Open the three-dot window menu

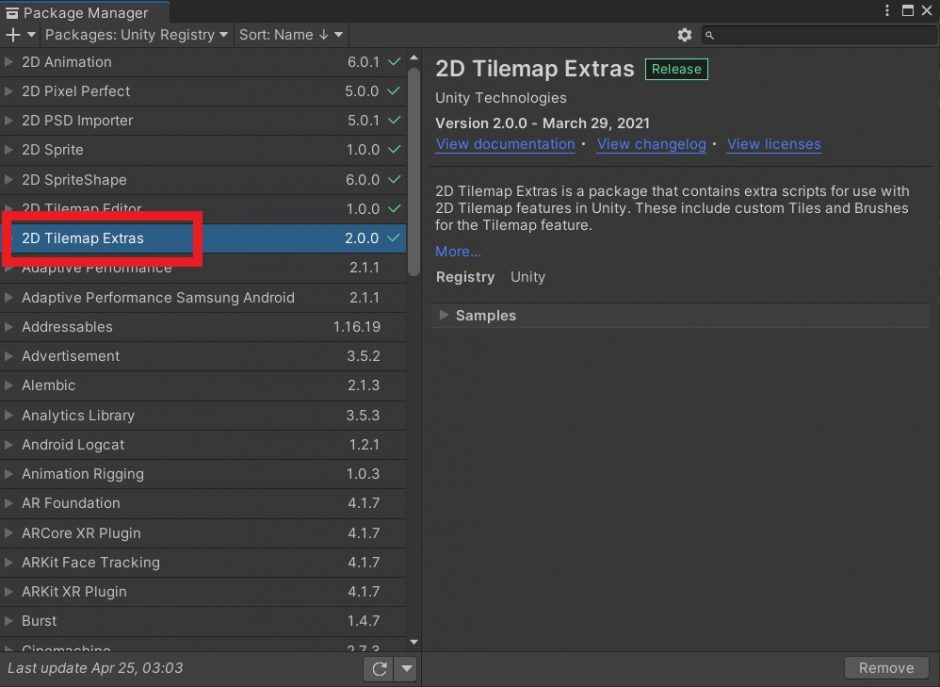point(887,10)
